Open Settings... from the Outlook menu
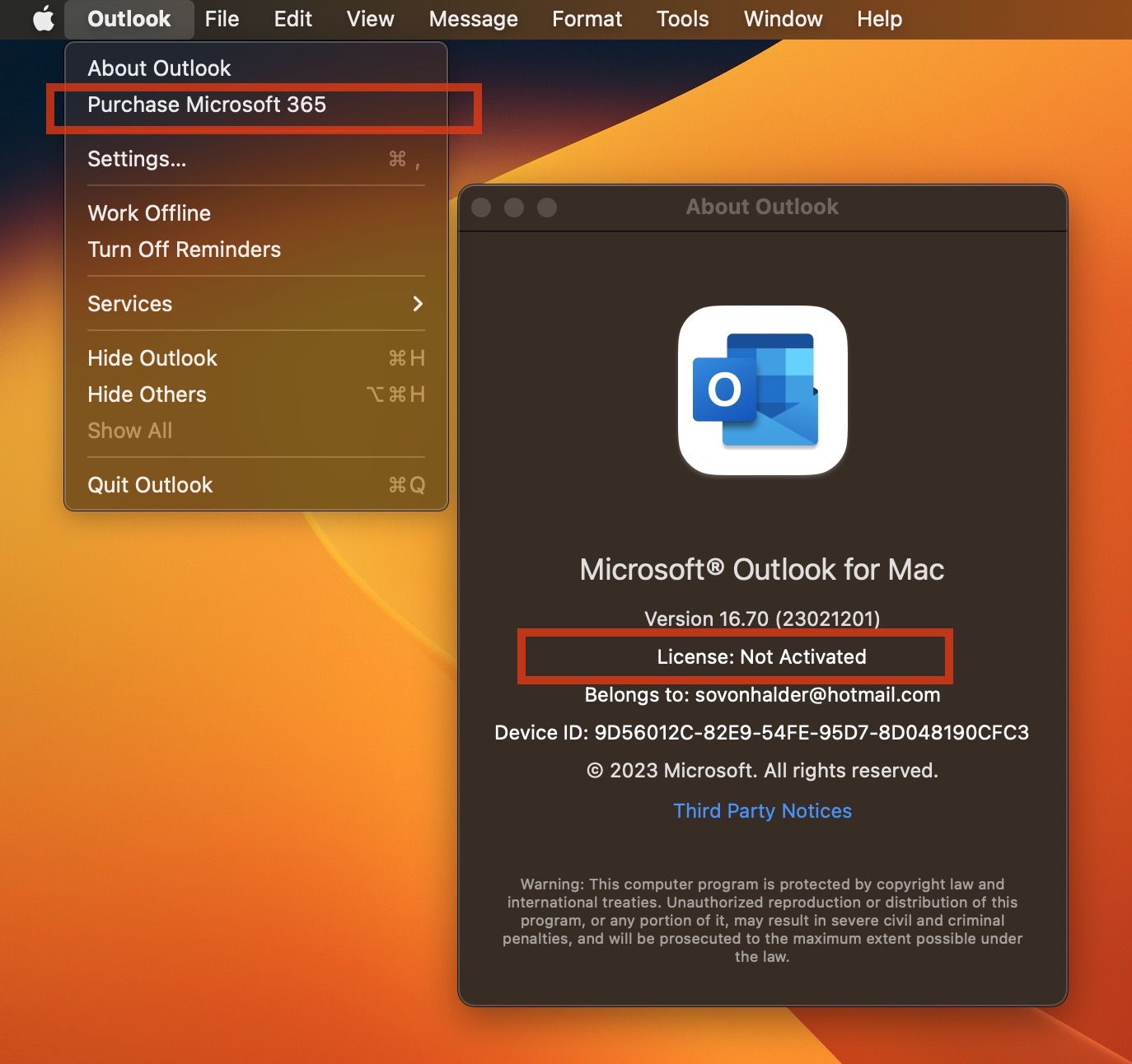 (256, 159)
